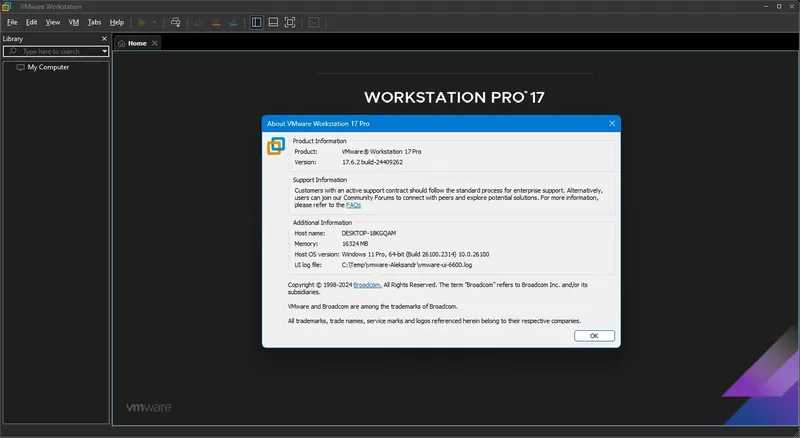Click the Send Ctrl+Alt+Del toolbar icon
800x438 pixels.
(x=176, y=22)
